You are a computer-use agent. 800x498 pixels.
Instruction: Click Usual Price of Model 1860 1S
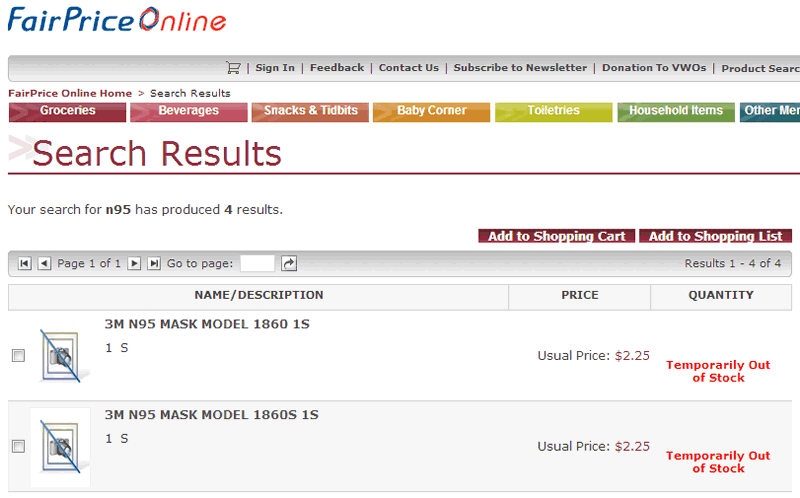(x=593, y=356)
